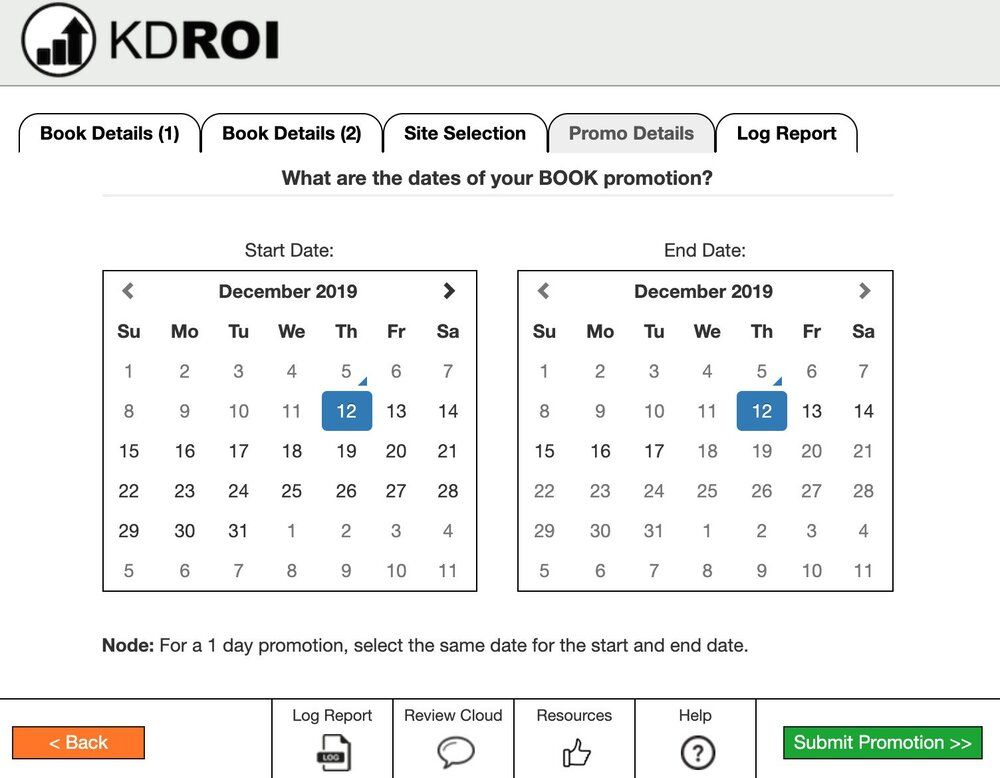Select 19 in the Start Date calendar

pyautogui.click(x=346, y=451)
